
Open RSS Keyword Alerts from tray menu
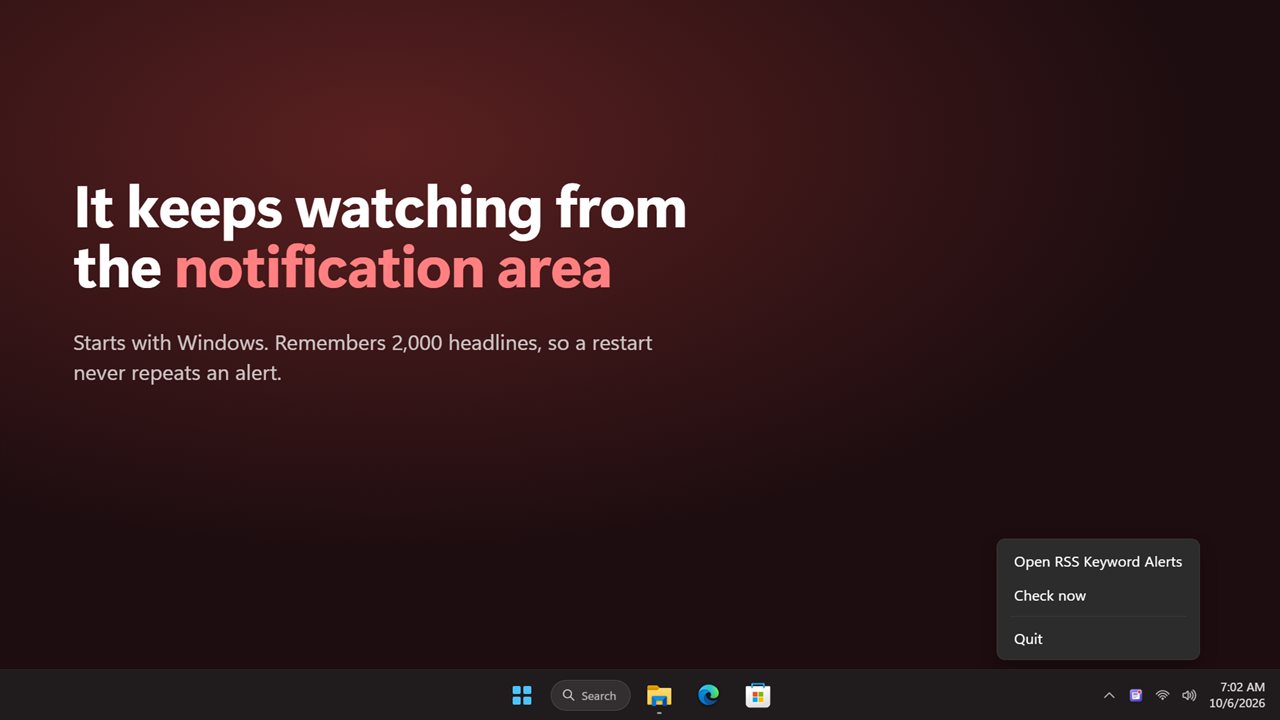tap(1098, 562)
